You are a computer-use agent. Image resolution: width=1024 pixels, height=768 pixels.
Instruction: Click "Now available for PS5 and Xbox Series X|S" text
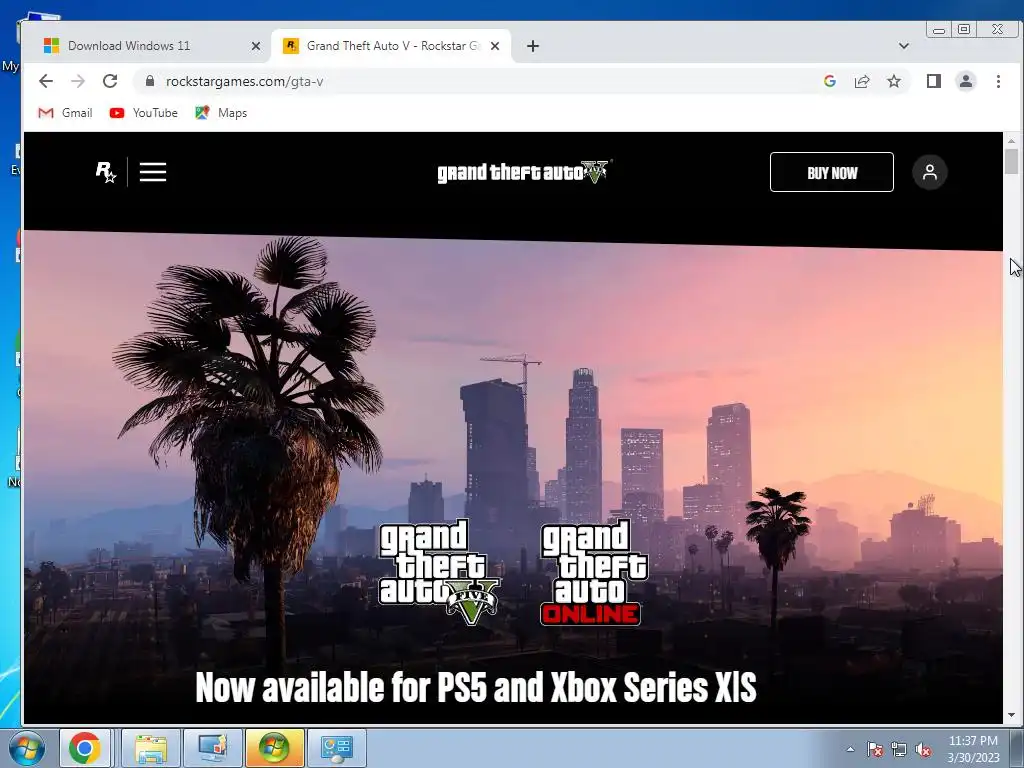[476, 688]
